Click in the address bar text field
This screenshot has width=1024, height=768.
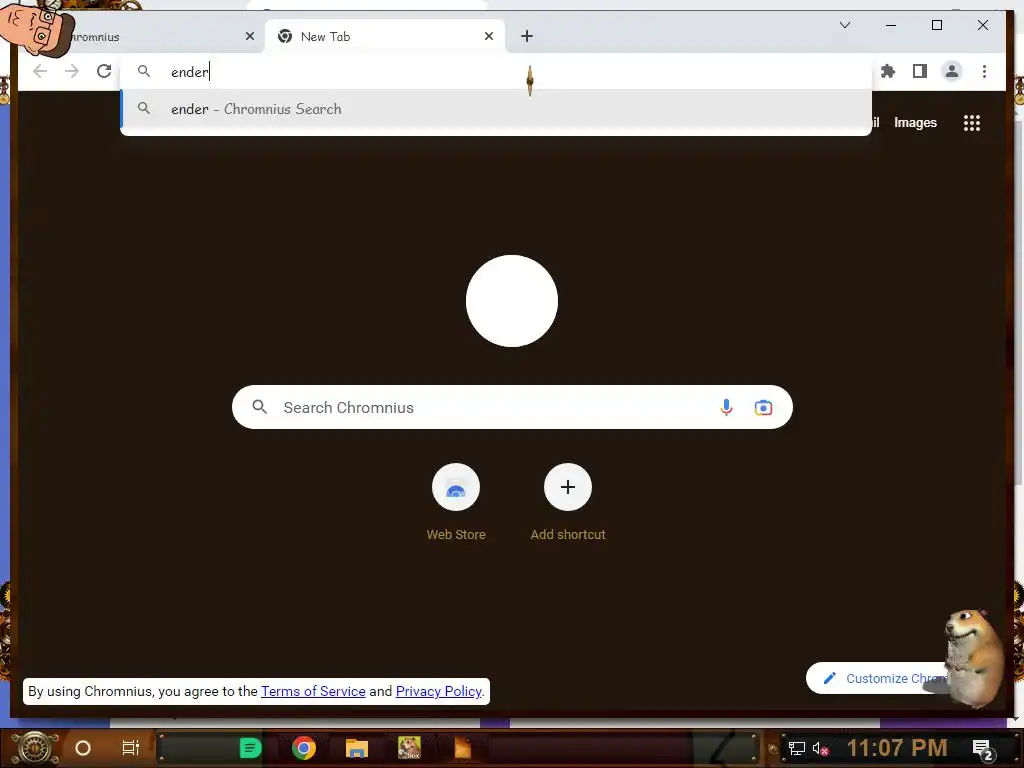point(496,71)
